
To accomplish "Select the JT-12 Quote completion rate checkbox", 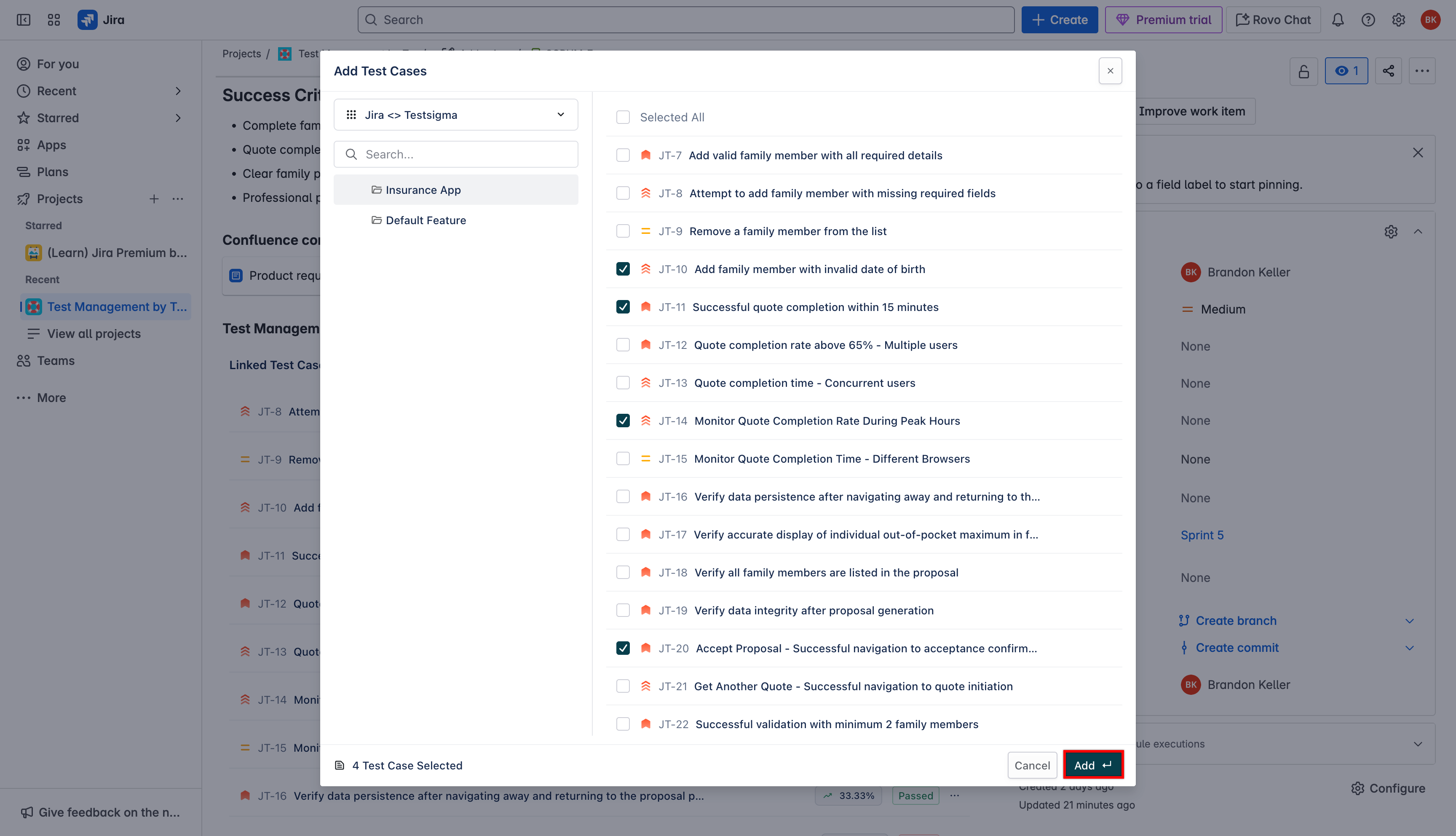I will tap(623, 345).
